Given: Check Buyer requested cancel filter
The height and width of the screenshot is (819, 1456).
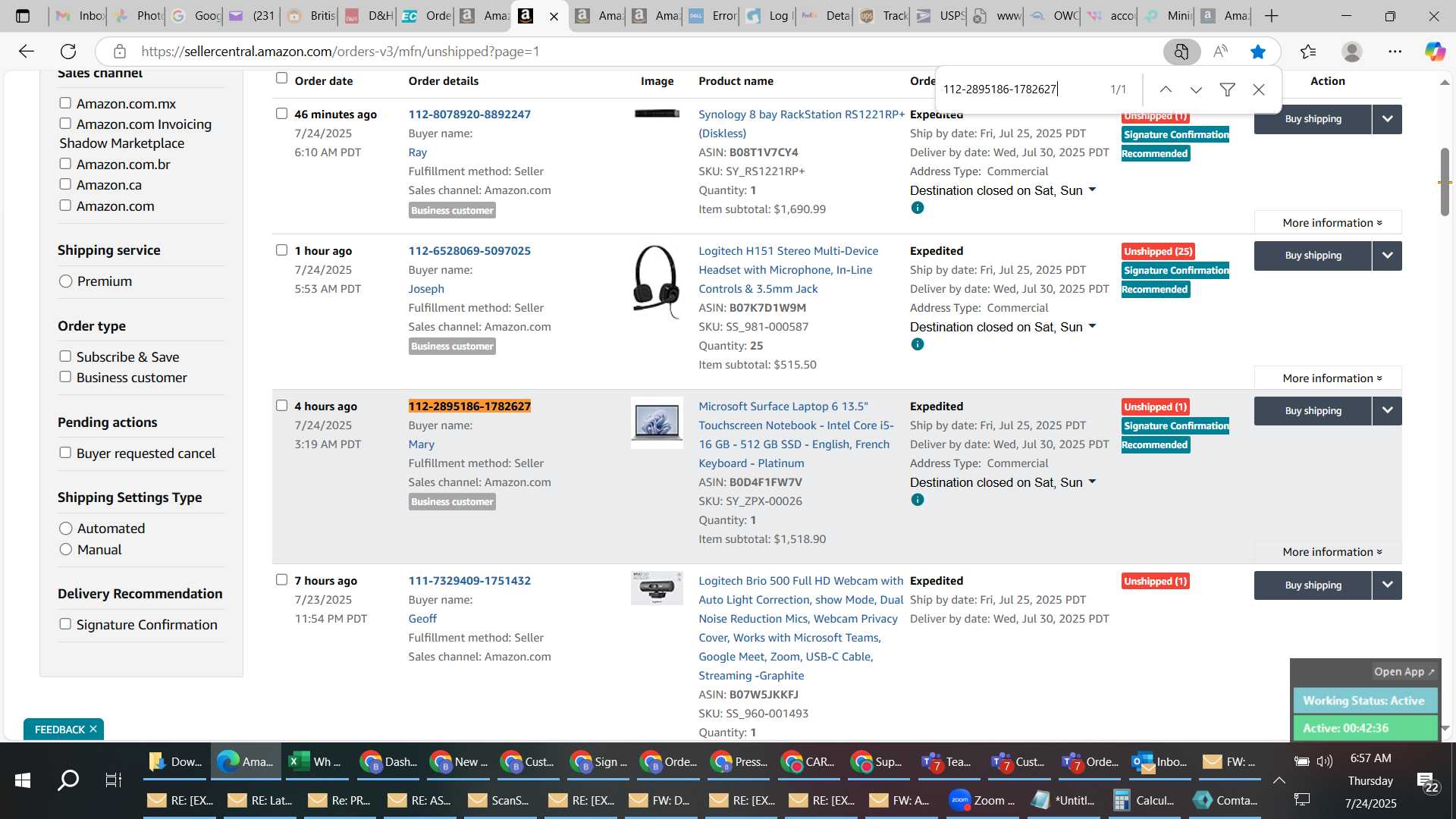Looking at the screenshot, I should click(x=65, y=453).
